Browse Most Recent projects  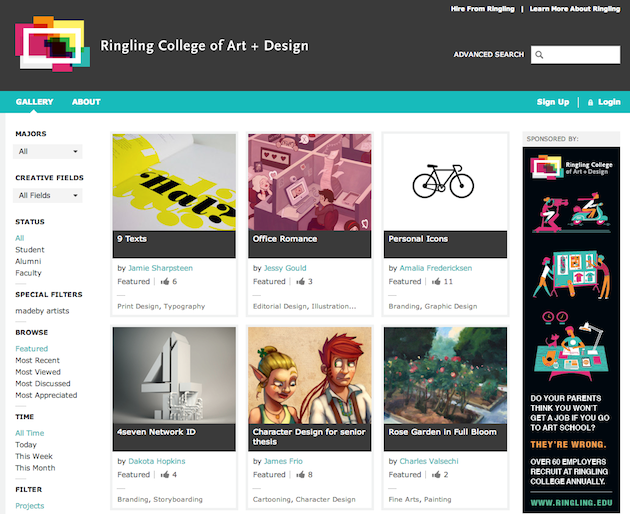click(37, 360)
